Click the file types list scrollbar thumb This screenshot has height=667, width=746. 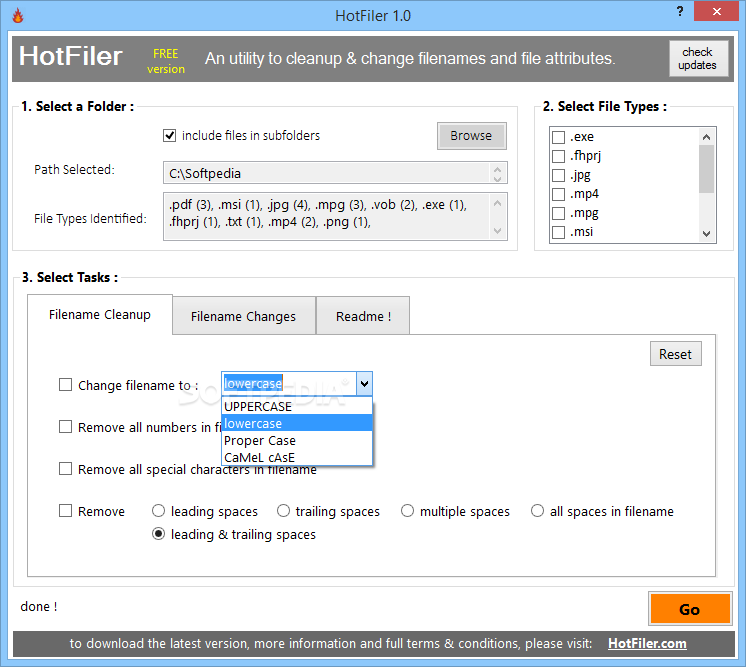[707, 169]
